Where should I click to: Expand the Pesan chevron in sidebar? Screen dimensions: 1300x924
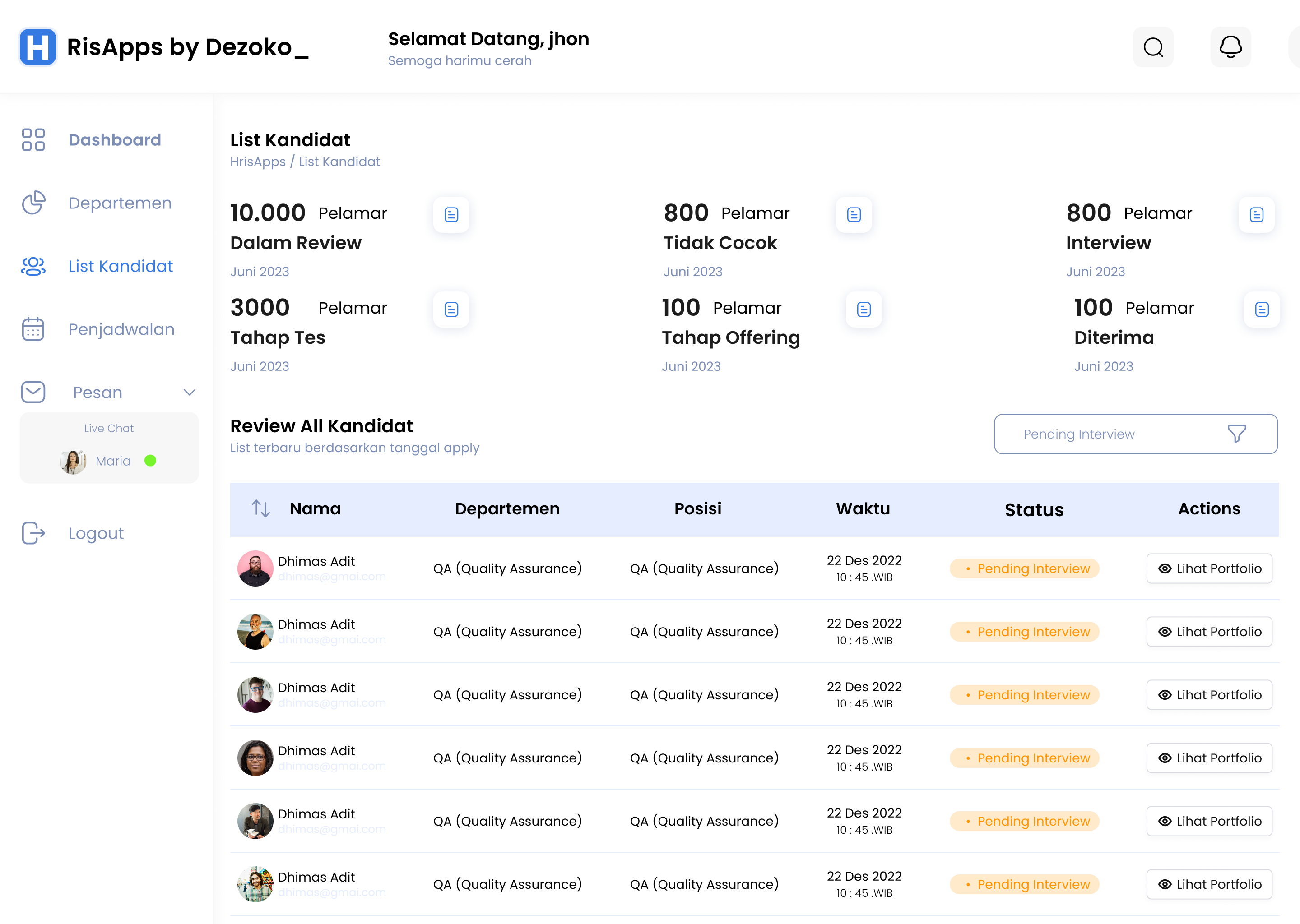(190, 392)
